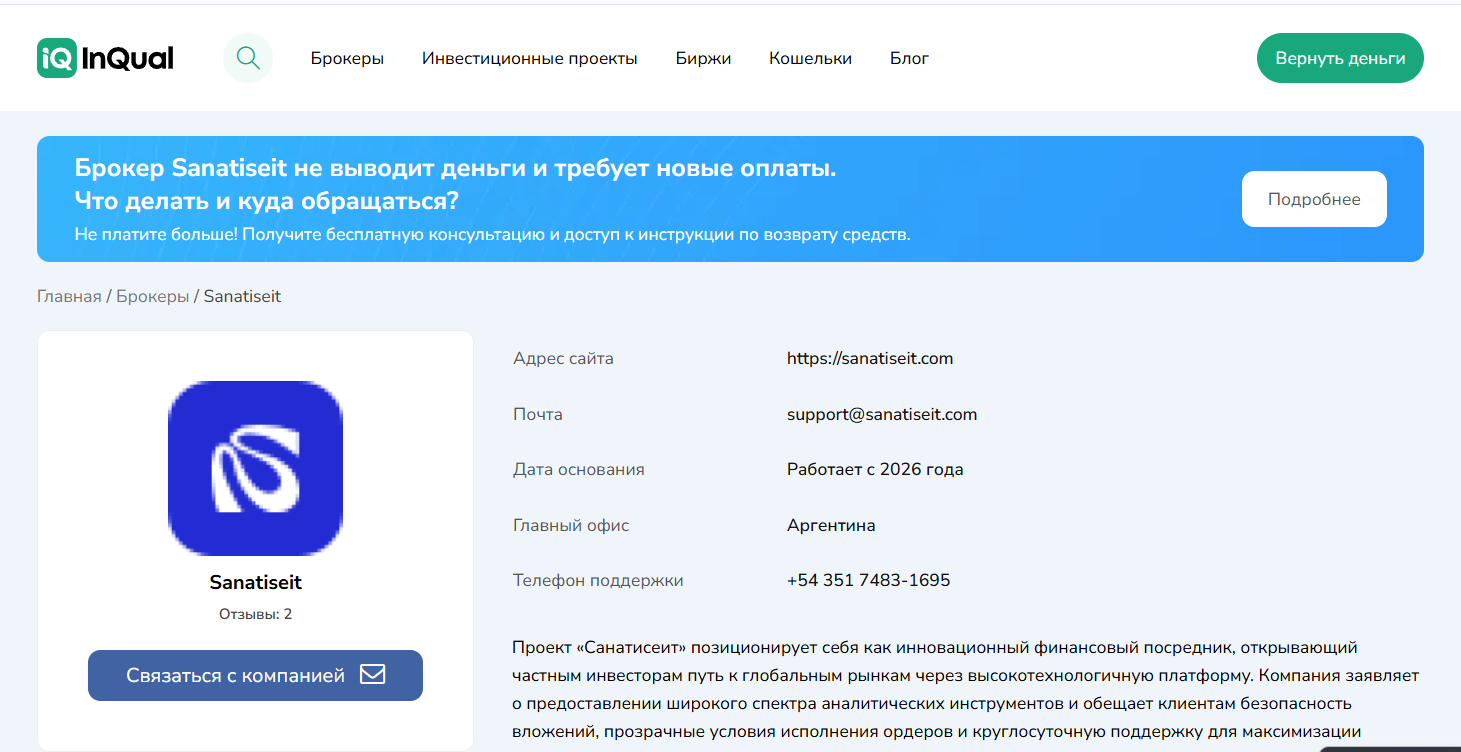Visit the Блог page
Screen dimensions: 1461x752
click(909, 58)
